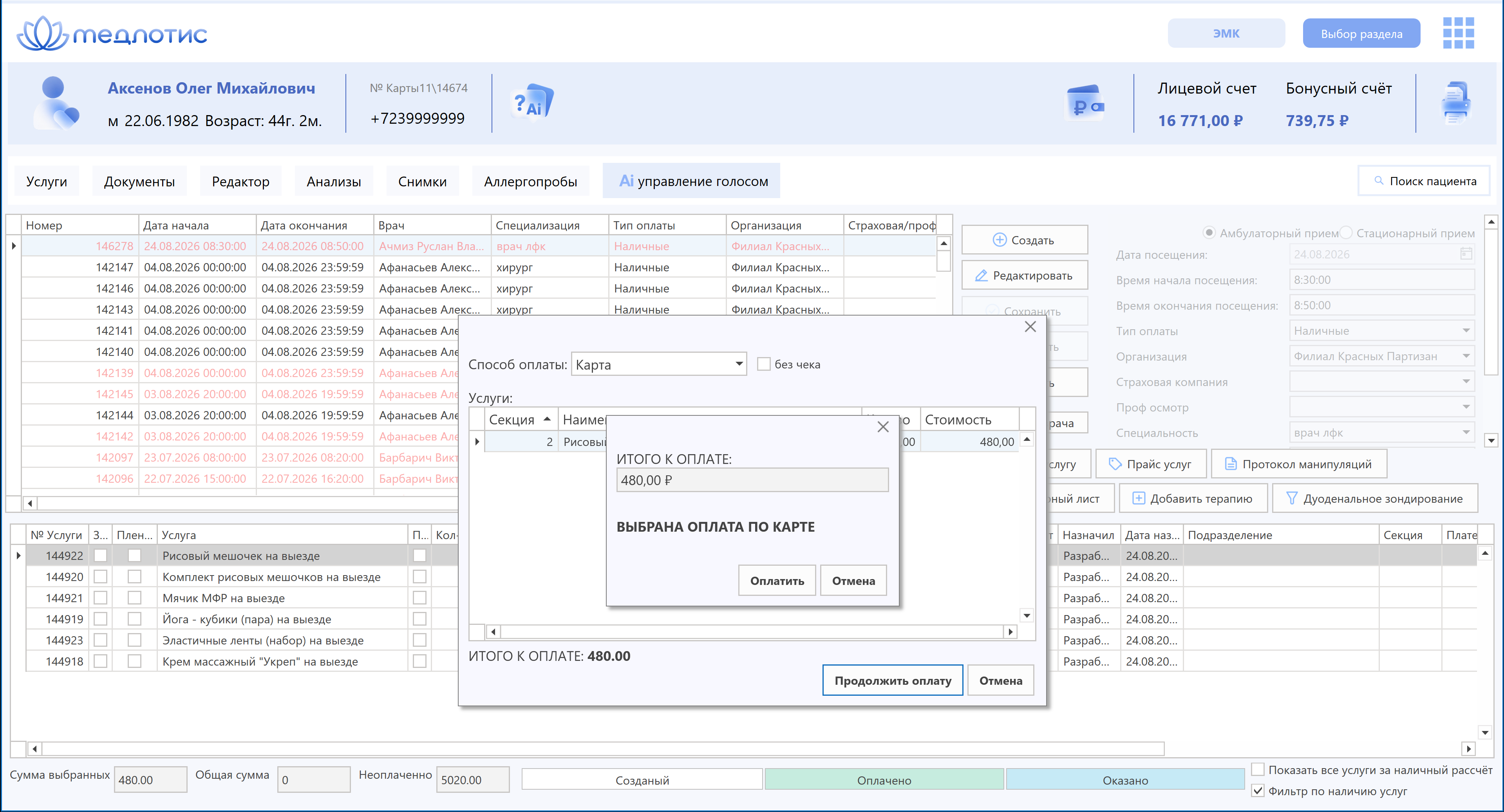1504x812 pixels.
Task: Open Протокол манипуляций document button
Action: pos(1298,464)
